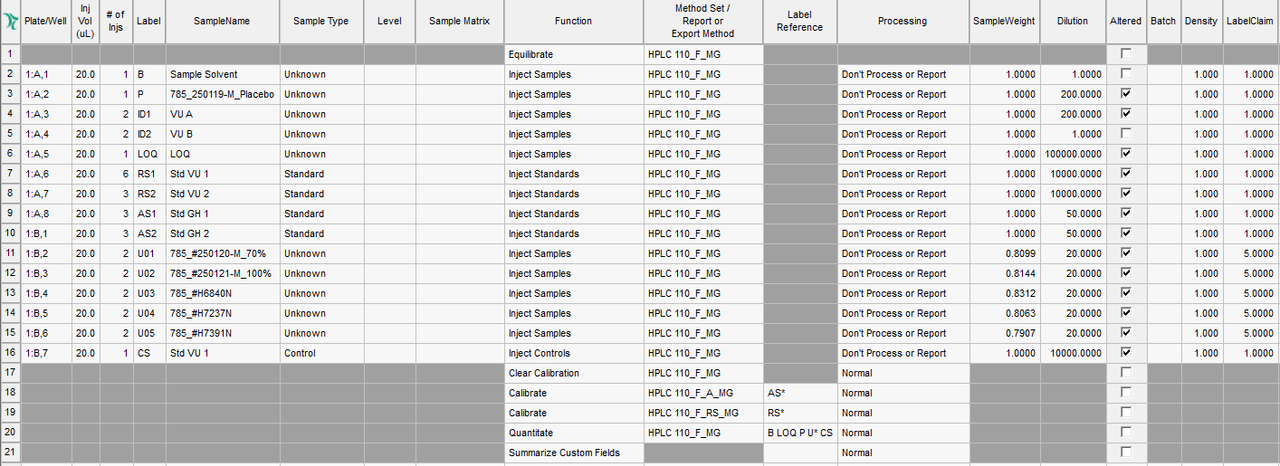Click the Dilution column header

[1073, 21]
